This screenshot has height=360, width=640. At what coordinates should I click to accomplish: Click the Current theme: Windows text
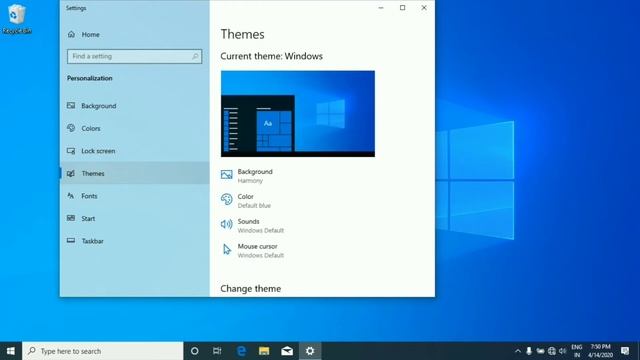click(x=271, y=56)
